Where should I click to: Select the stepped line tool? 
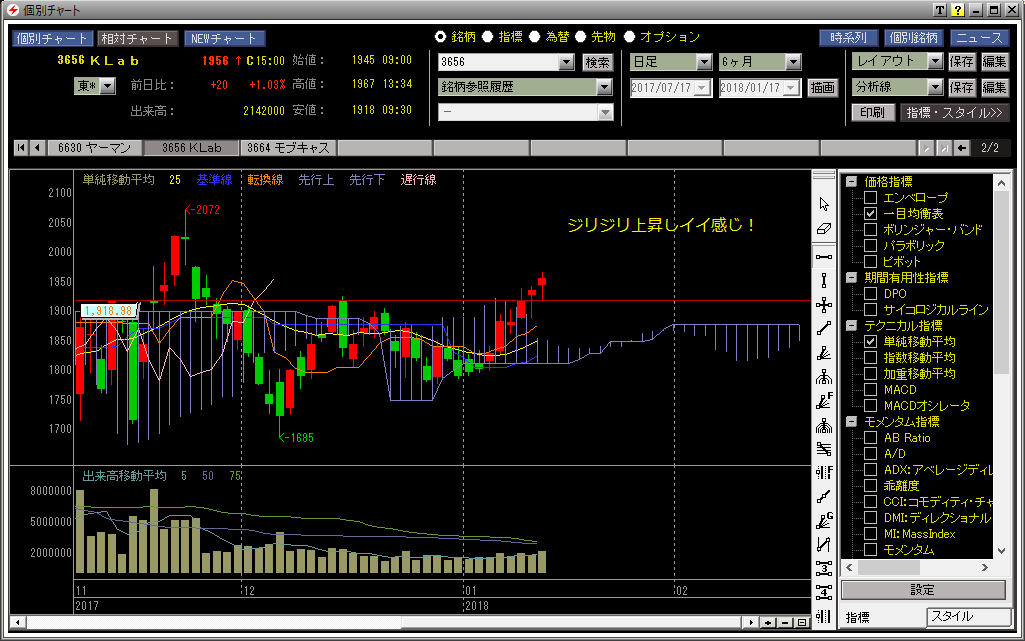(x=824, y=497)
